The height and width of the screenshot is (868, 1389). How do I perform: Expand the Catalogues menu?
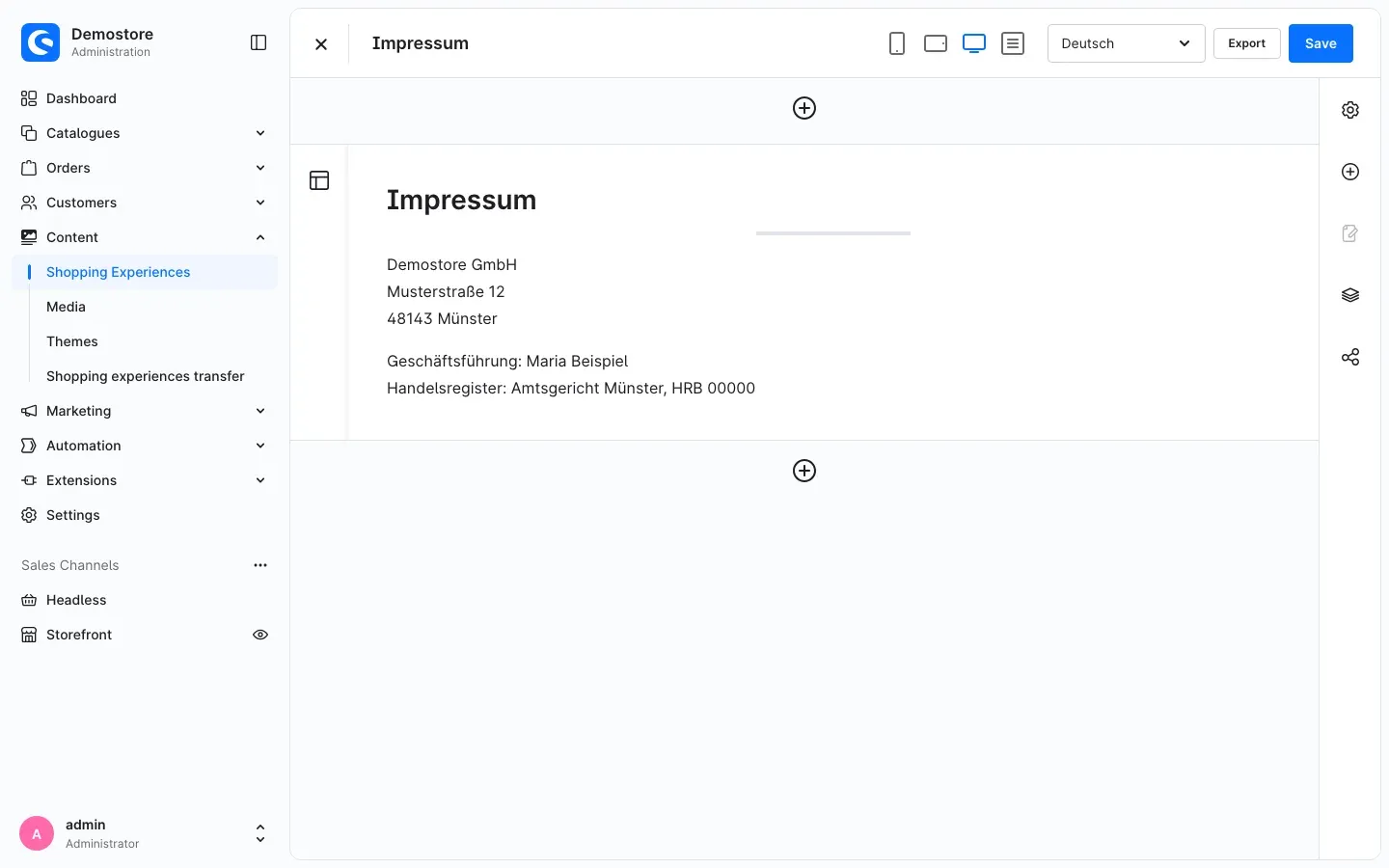click(x=145, y=133)
